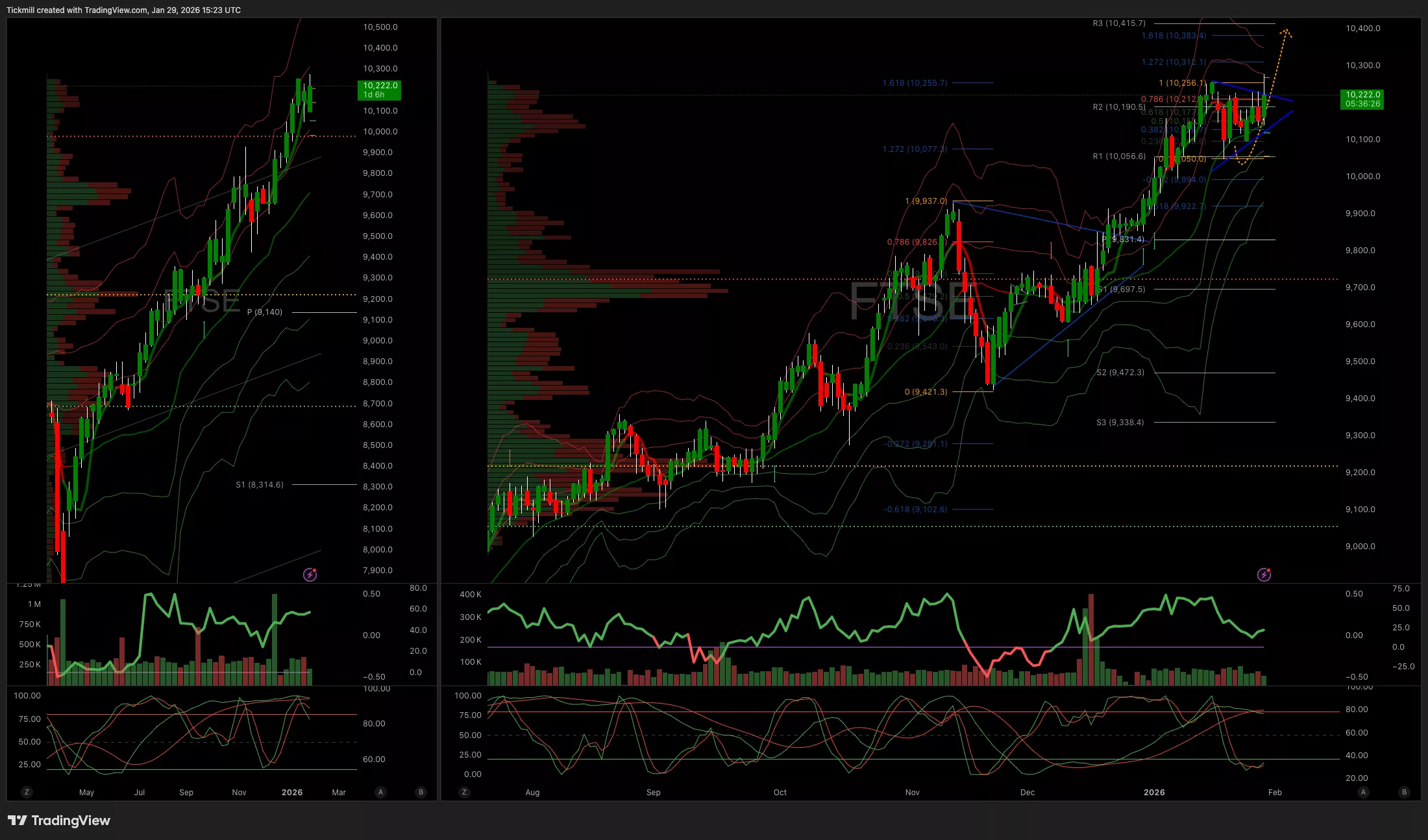Click the 10,000.0 level on right price scale
1428x840 pixels.
tap(1362, 177)
